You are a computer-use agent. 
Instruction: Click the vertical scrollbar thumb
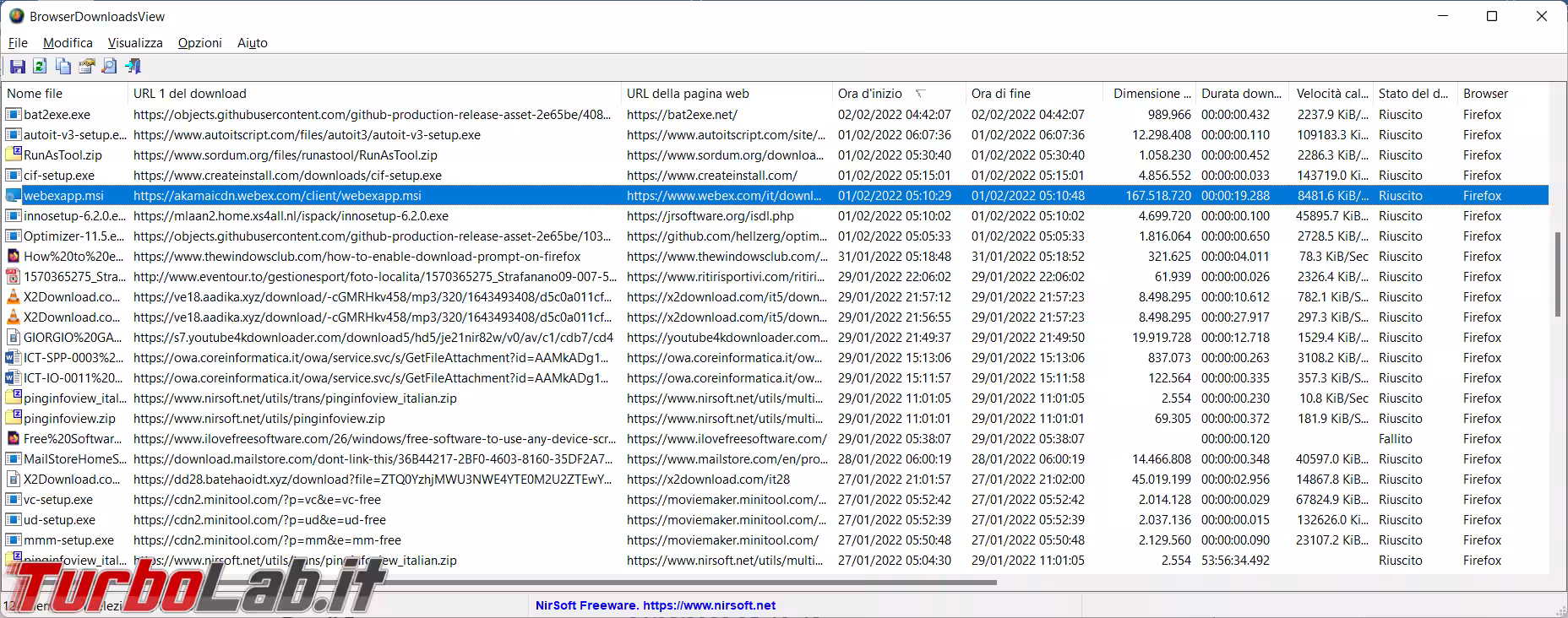coord(1558,274)
